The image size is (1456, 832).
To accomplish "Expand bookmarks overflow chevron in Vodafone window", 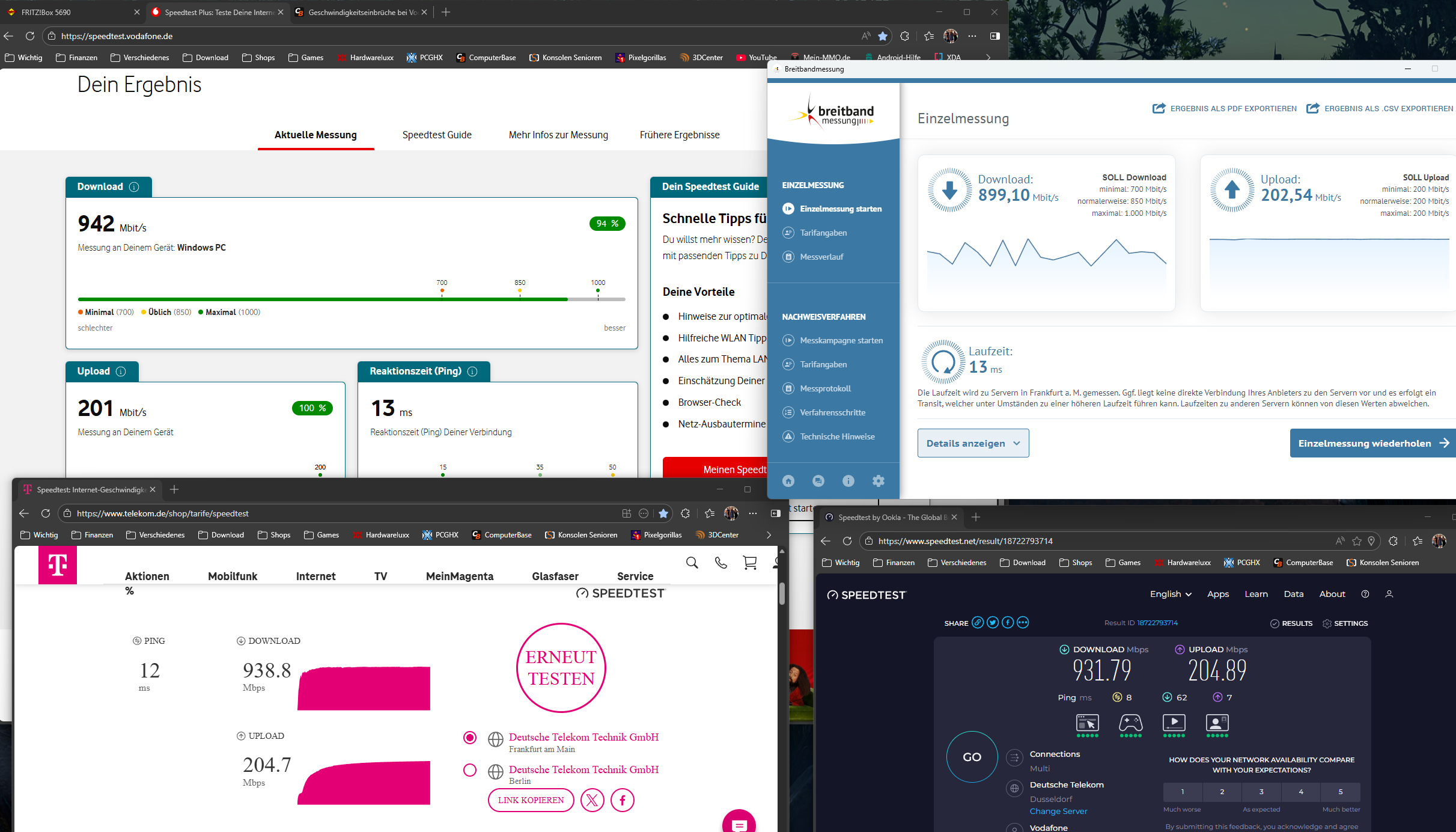I will 988,58.
